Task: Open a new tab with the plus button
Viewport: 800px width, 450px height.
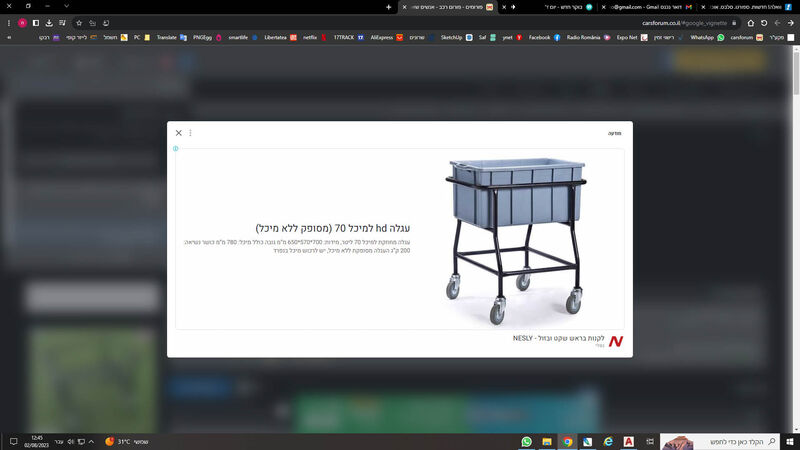Action: [389, 7]
